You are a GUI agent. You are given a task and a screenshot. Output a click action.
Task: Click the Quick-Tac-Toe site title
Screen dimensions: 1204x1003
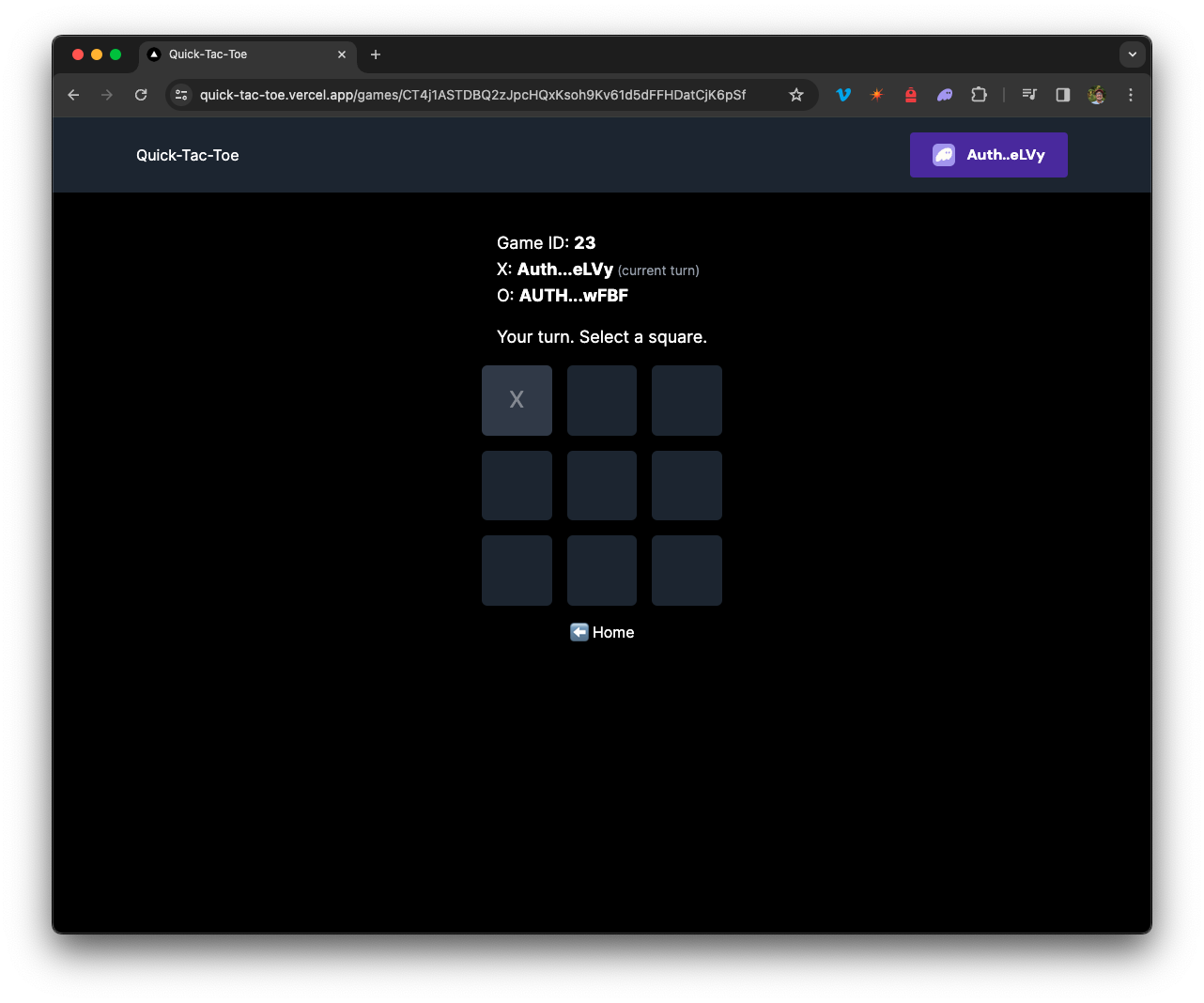point(188,155)
